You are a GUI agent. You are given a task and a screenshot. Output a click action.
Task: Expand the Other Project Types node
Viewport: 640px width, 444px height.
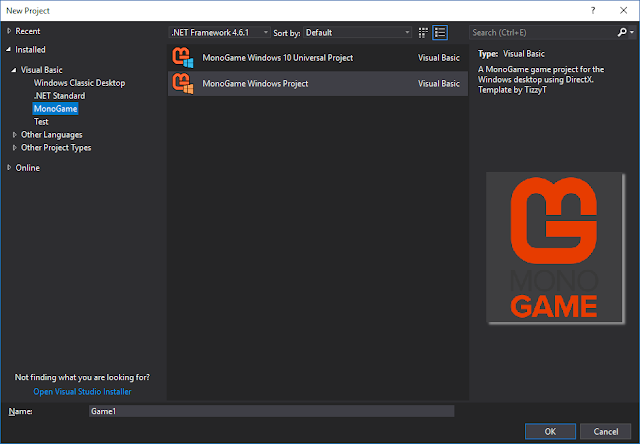[15, 148]
